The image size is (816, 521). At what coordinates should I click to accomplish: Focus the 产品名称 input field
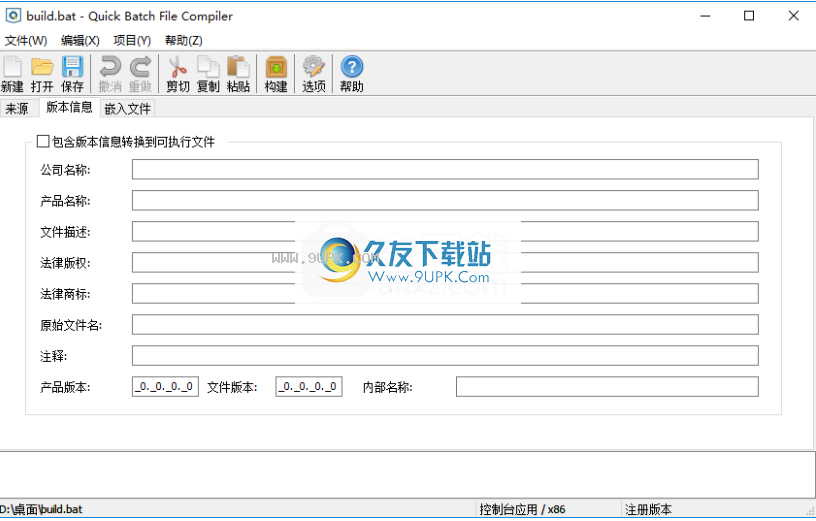pos(445,200)
